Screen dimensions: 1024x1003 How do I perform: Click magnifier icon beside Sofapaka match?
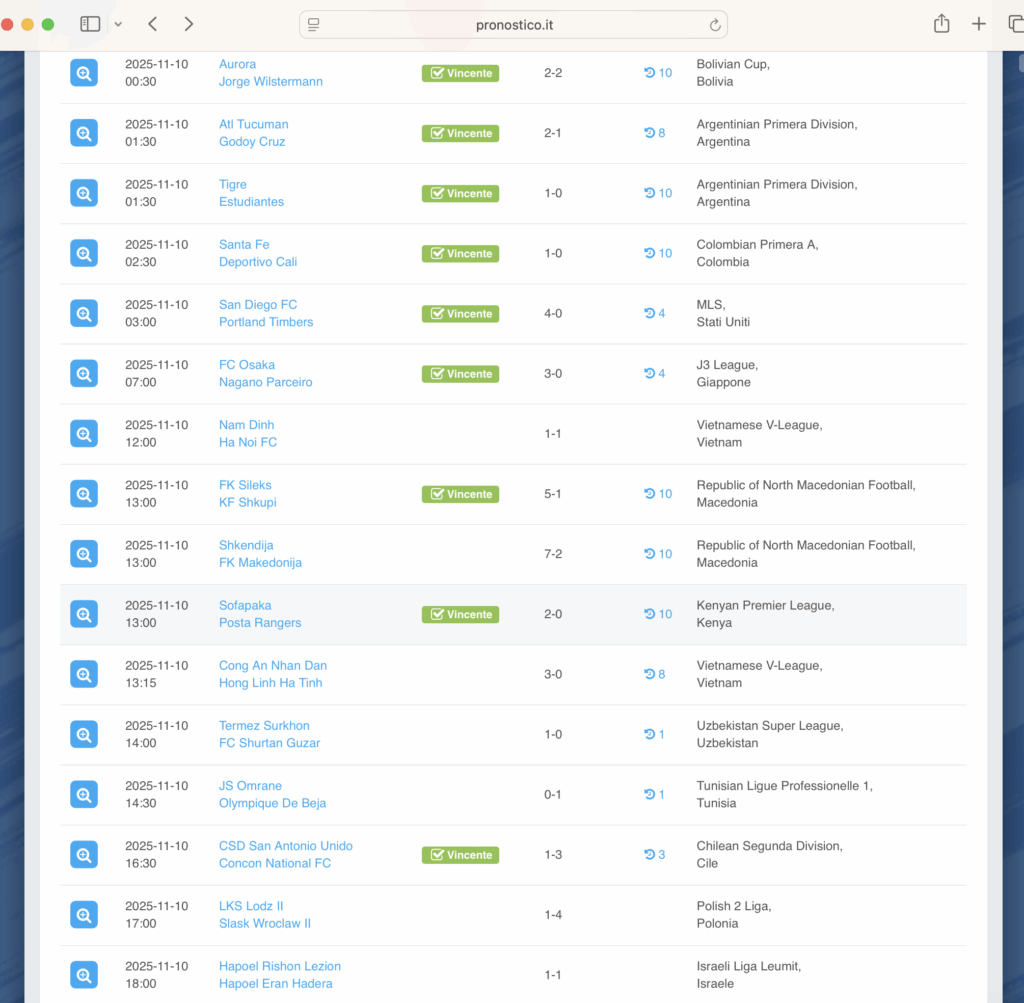[x=84, y=614]
